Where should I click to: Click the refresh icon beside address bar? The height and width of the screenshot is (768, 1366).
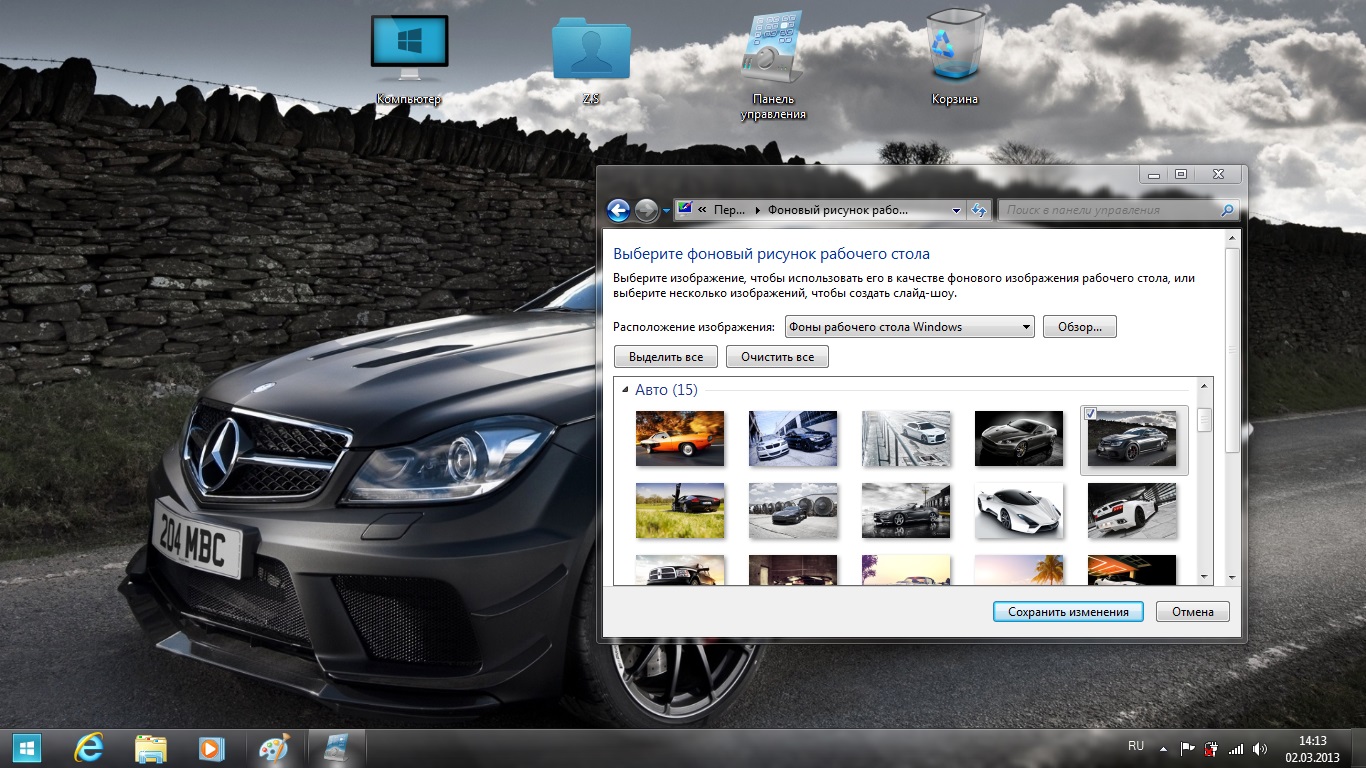point(978,210)
